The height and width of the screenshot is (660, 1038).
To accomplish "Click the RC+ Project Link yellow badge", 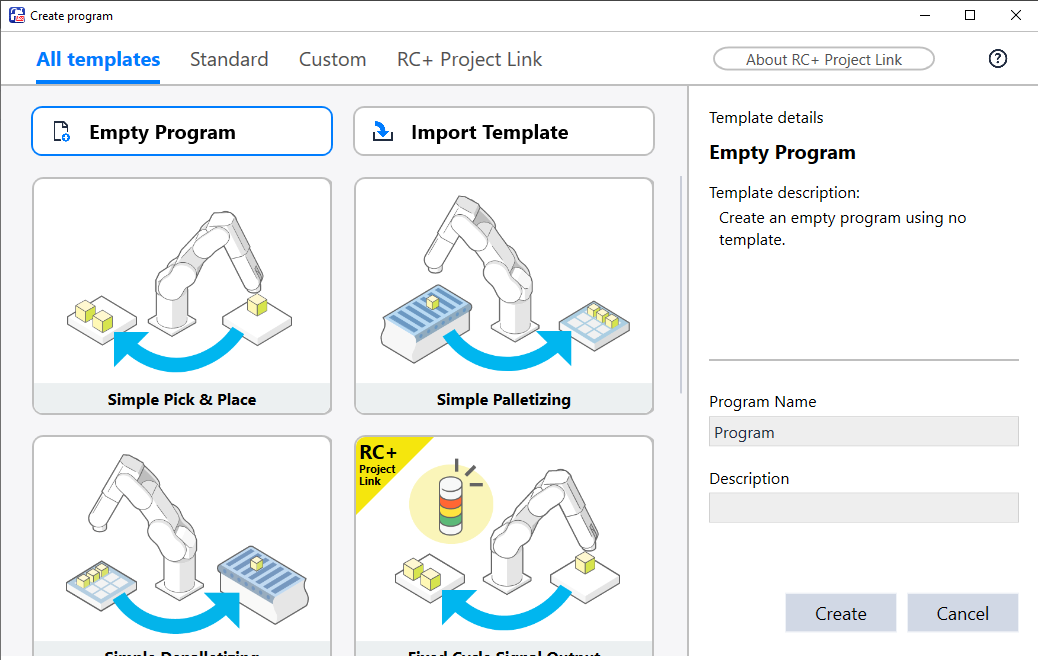I will point(378,465).
